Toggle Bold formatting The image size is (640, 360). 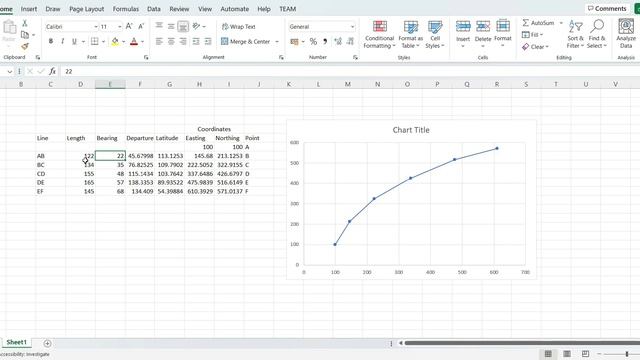[51, 41]
